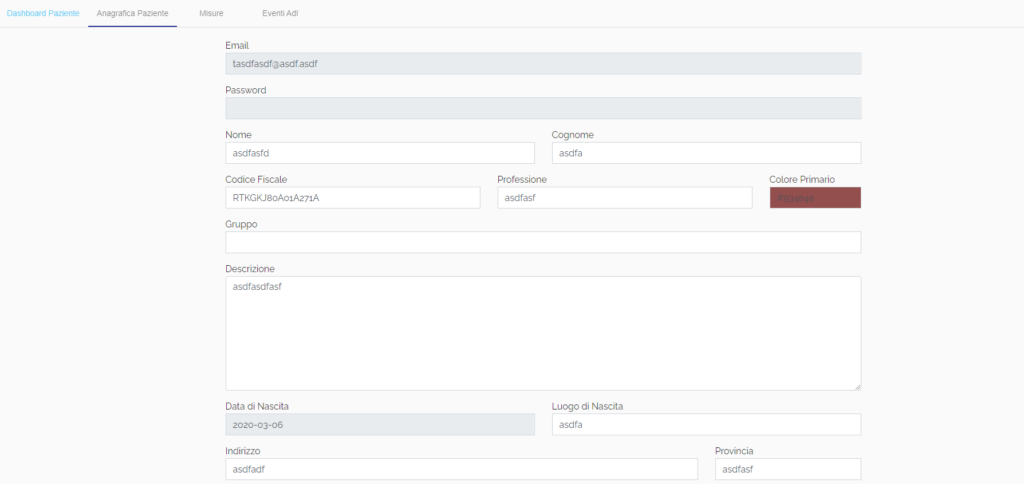Screen dimensions: 1024x484
Task: Open the Data di Nascita date field
Action: (x=380, y=425)
